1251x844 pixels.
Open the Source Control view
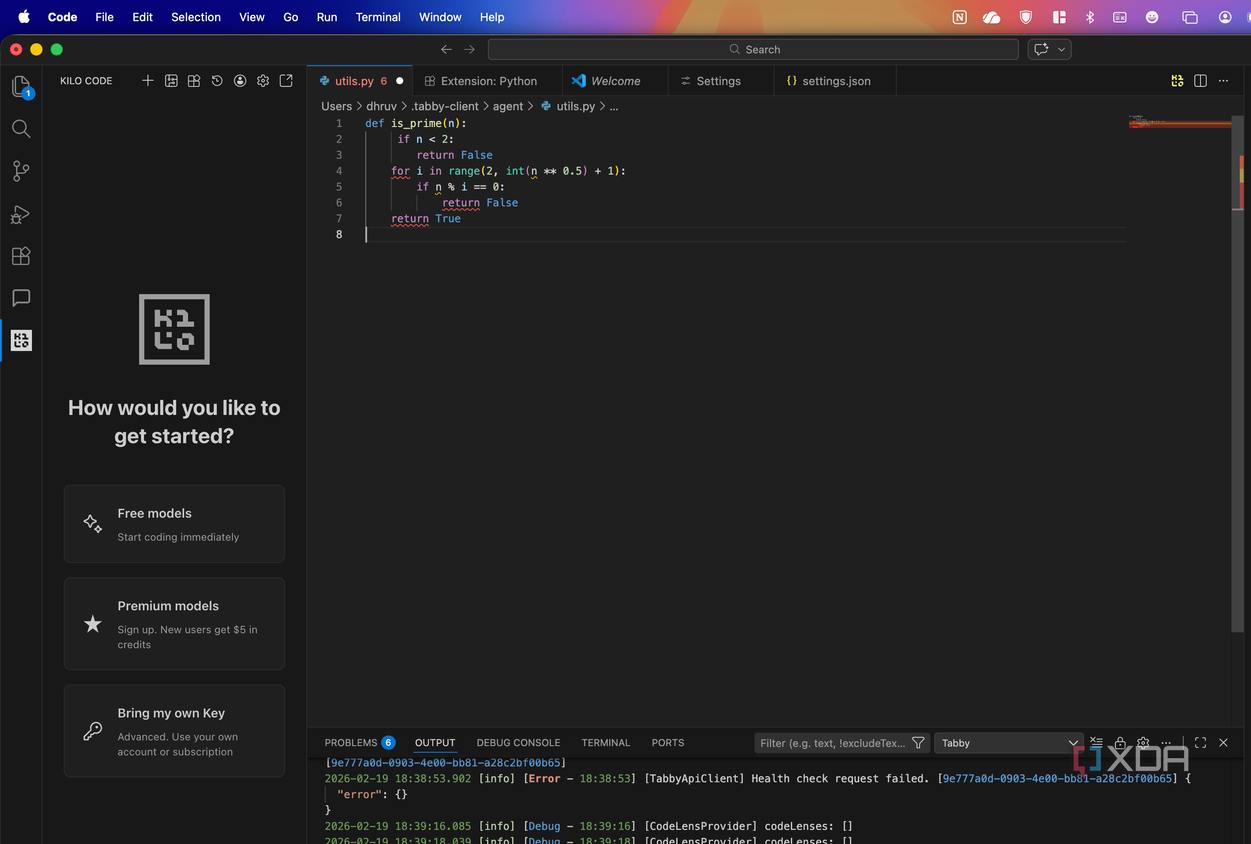[21, 171]
